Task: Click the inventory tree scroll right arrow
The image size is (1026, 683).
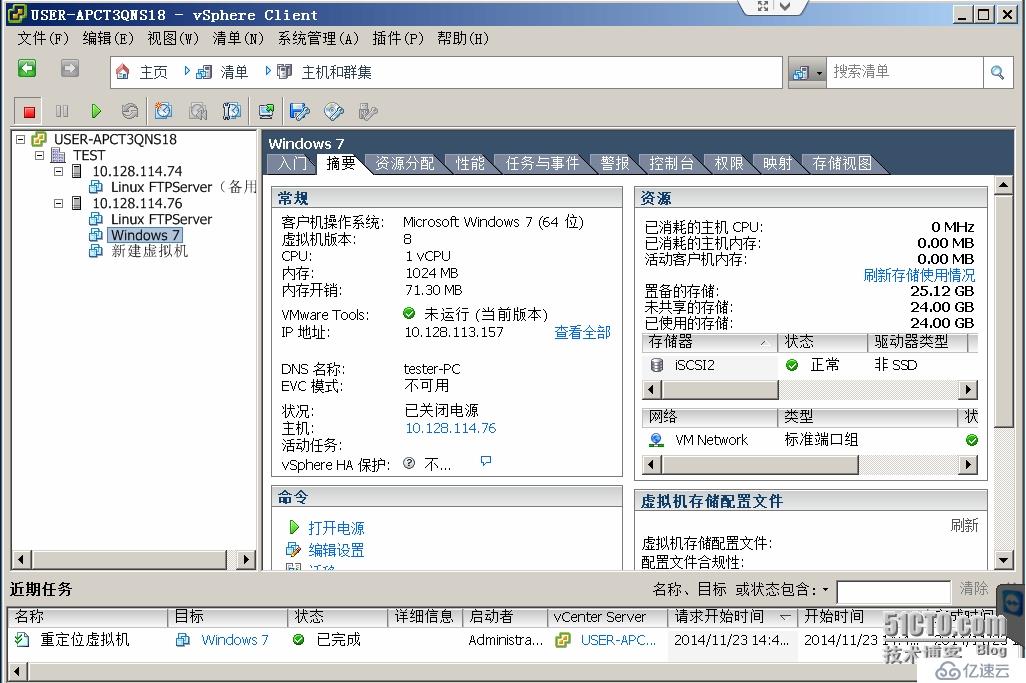Action: pos(245,559)
